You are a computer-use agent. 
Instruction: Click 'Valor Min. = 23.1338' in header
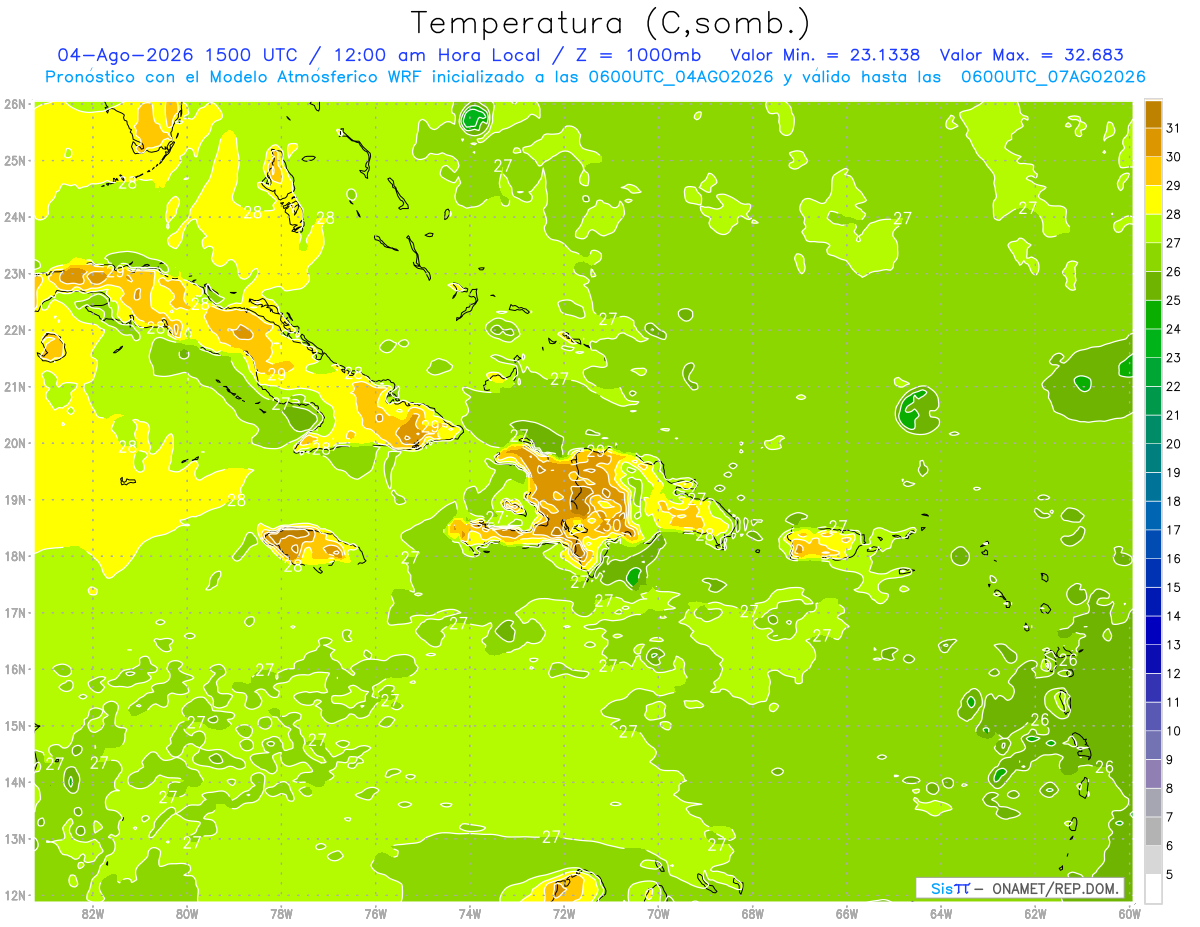click(825, 55)
